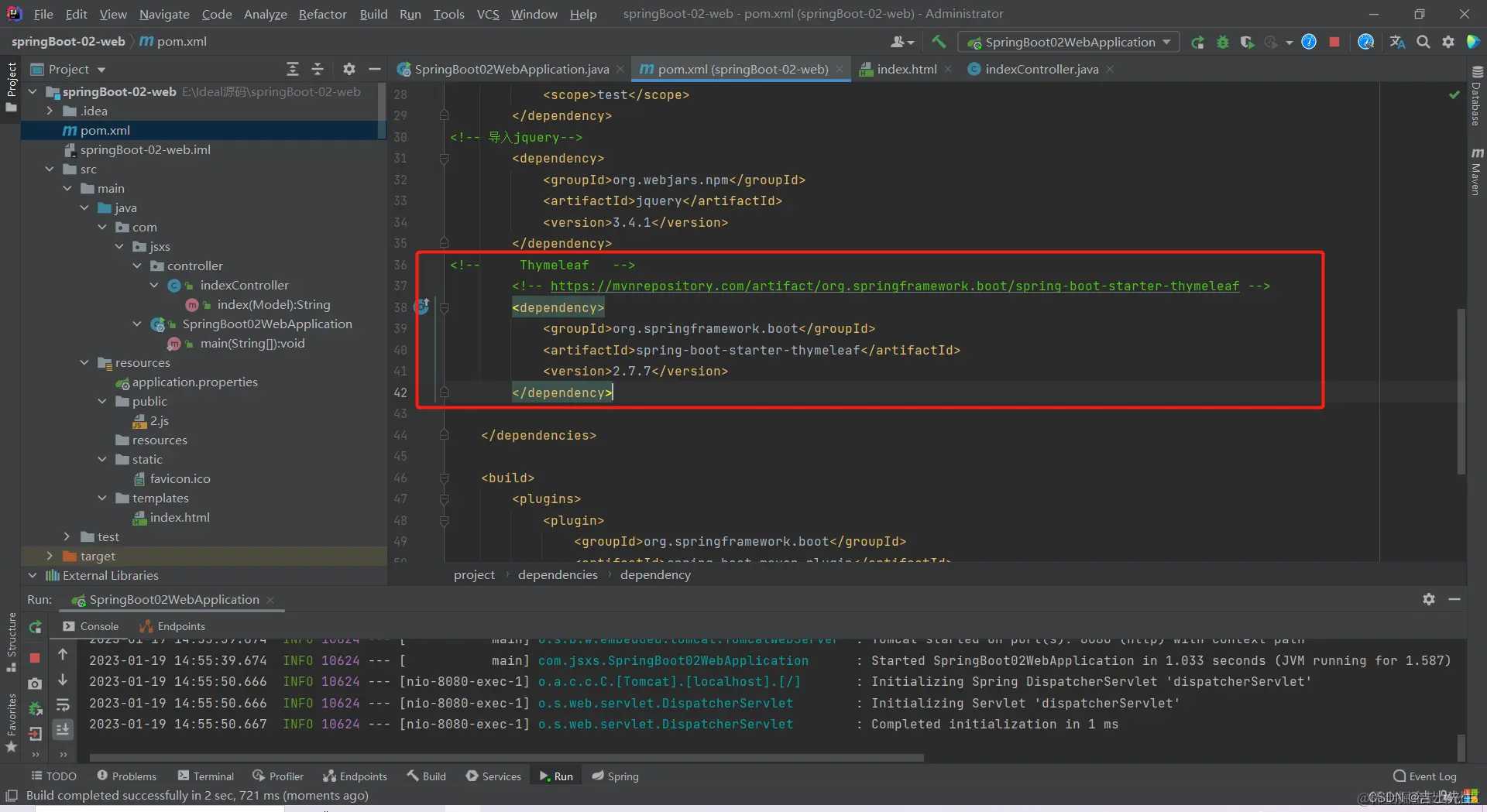The width and height of the screenshot is (1487, 812).
Task: Open Search Everywhere magnifier icon
Action: pyautogui.click(x=1423, y=42)
